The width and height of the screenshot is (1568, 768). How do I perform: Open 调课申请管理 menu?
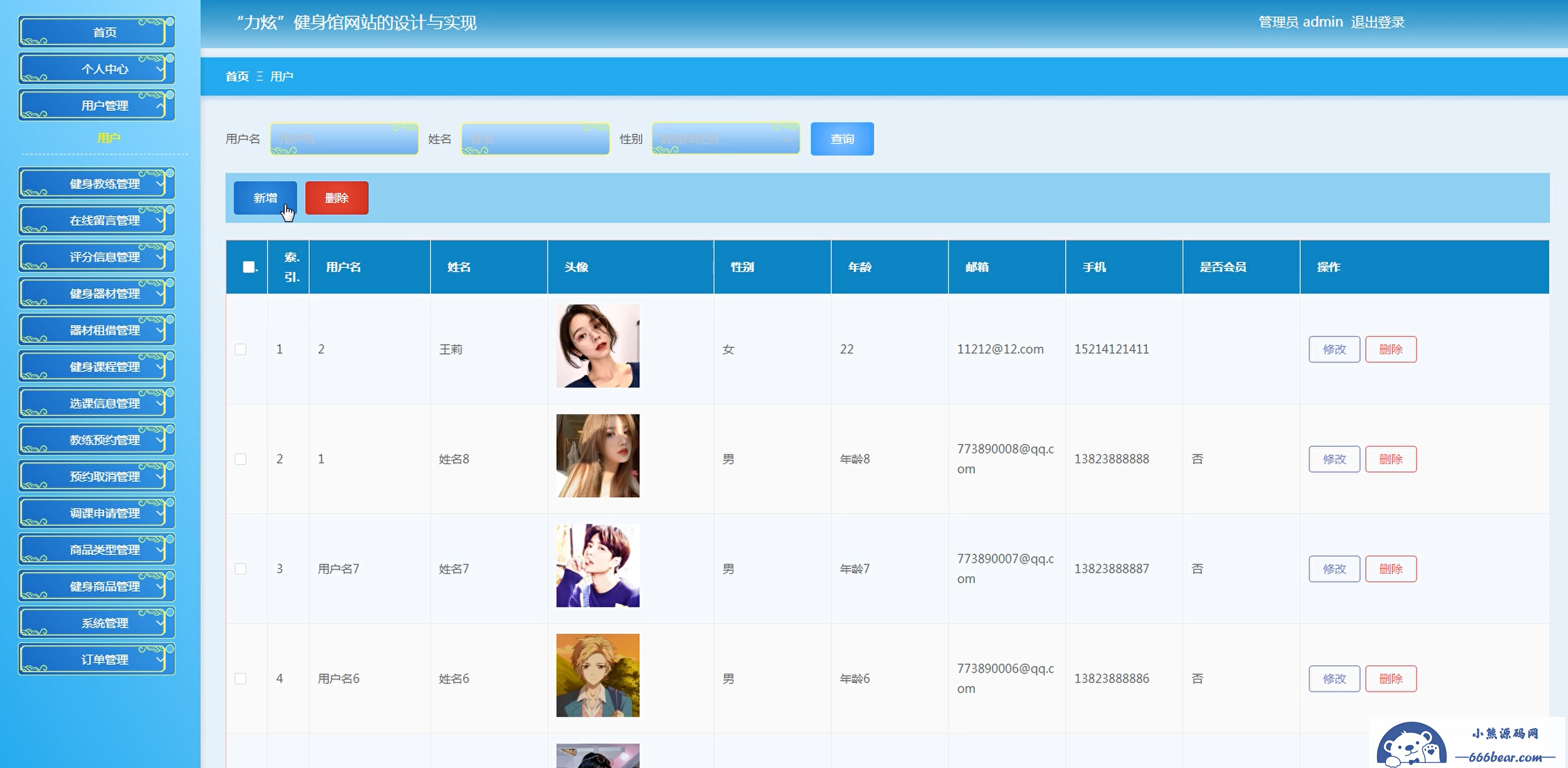97,512
